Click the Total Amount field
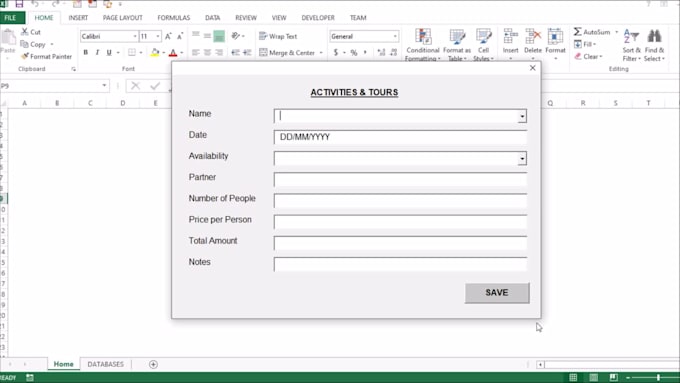Image resolution: width=680 pixels, height=383 pixels. point(400,243)
